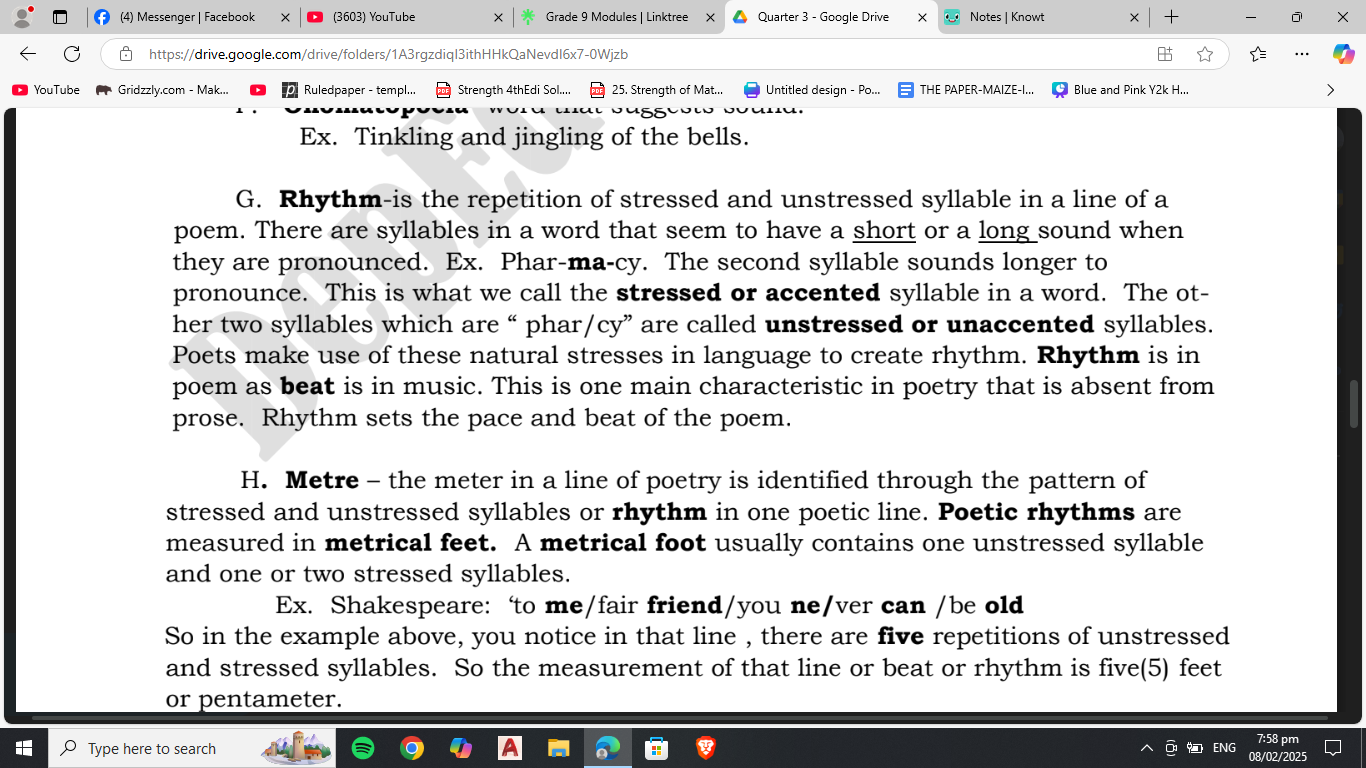Screen dimensions: 1366x768
Task: Open a new browser tab
Action: tap(1171, 17)
